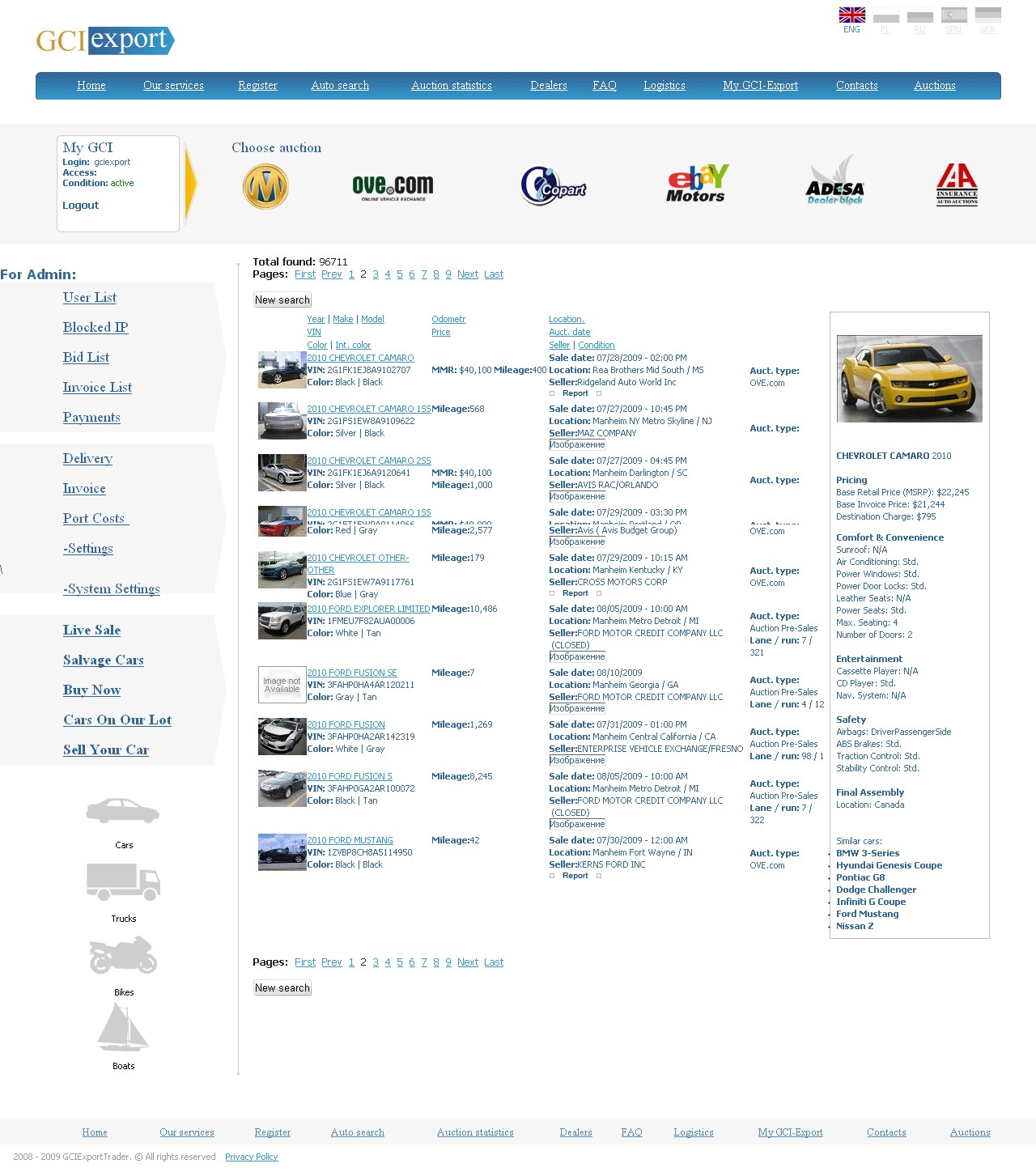Open Hyundai Genesis Coupe similar car
Screen dimensions: 1036x1172
[889, 865]
